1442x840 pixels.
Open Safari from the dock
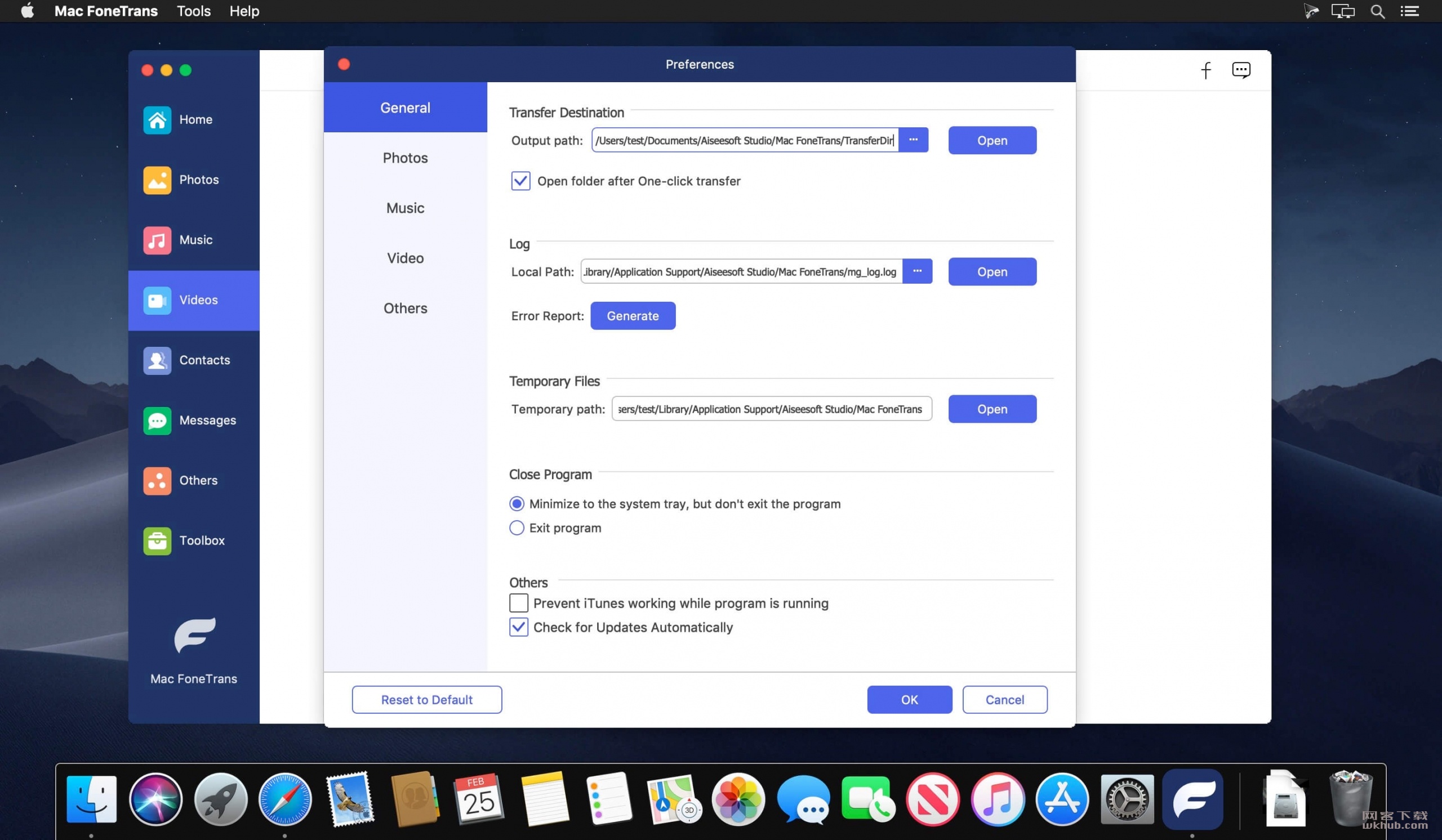(x=285, y=799)
